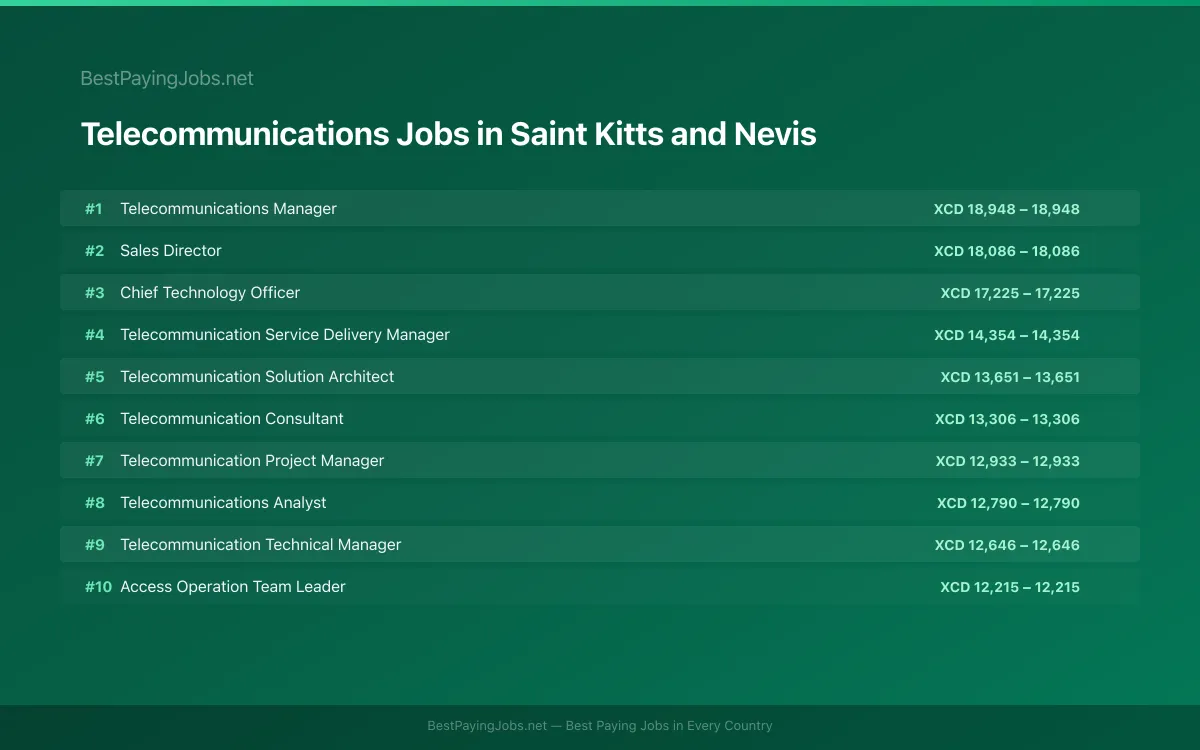Select the Telecommunications Analyst job title
This screenshot has width=1200, height=750.
(223, 502)
